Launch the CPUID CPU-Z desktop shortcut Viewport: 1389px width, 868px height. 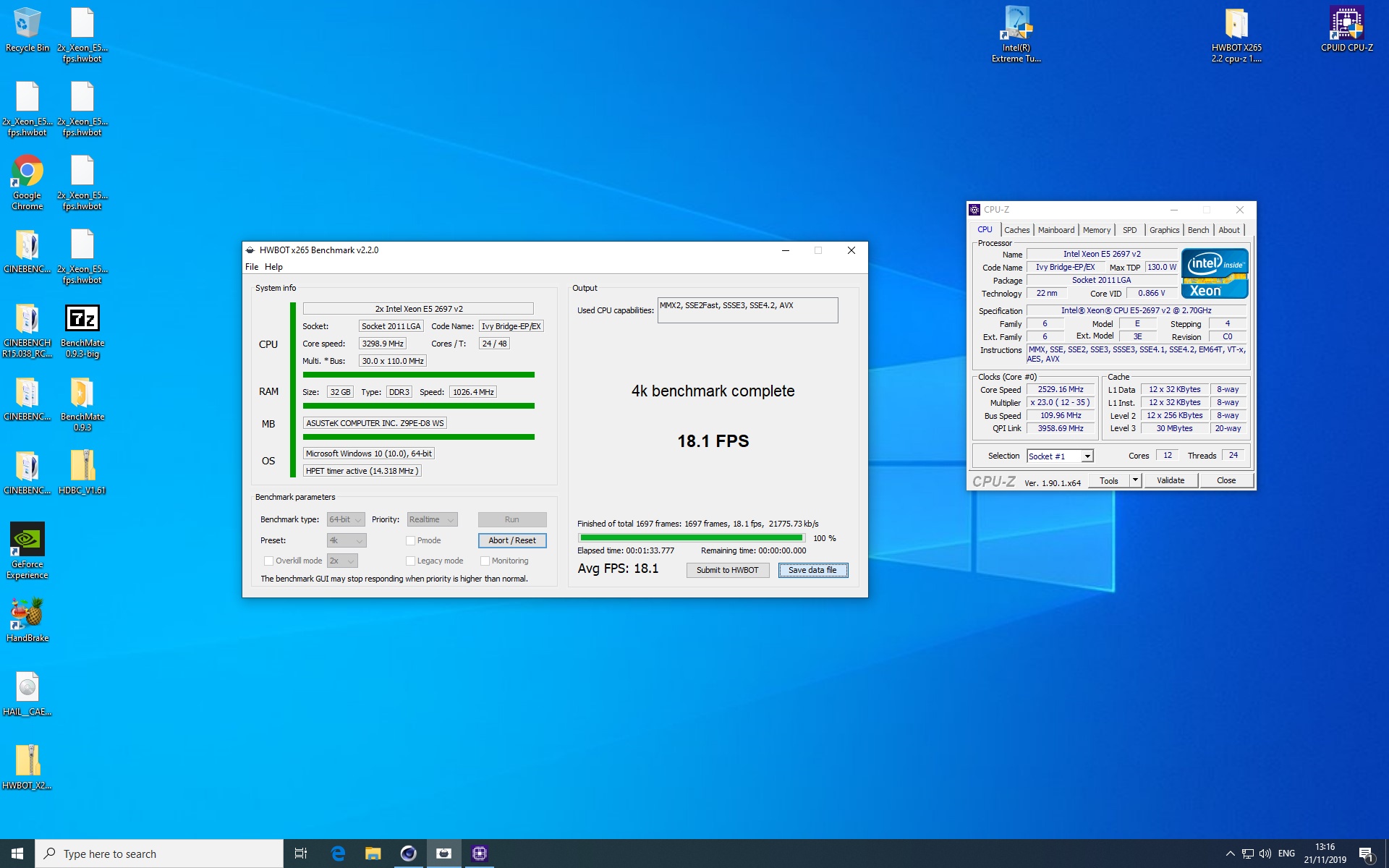point(1346,30)
